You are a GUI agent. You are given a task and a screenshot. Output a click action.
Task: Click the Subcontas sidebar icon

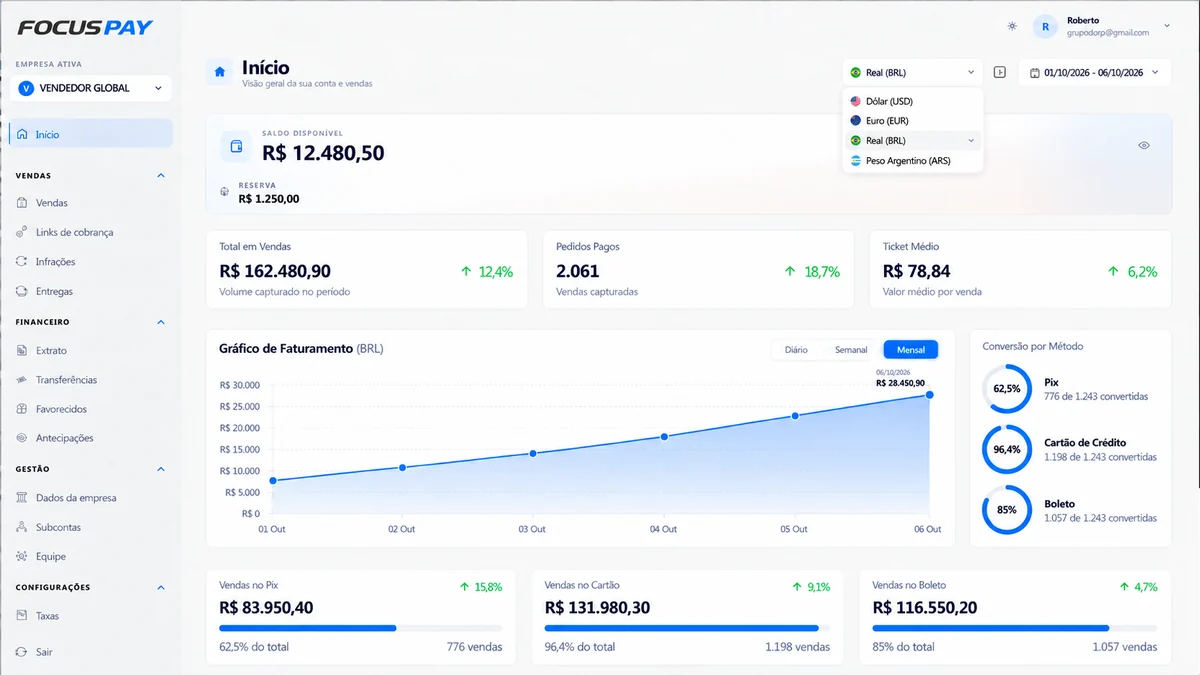[22, 527]
